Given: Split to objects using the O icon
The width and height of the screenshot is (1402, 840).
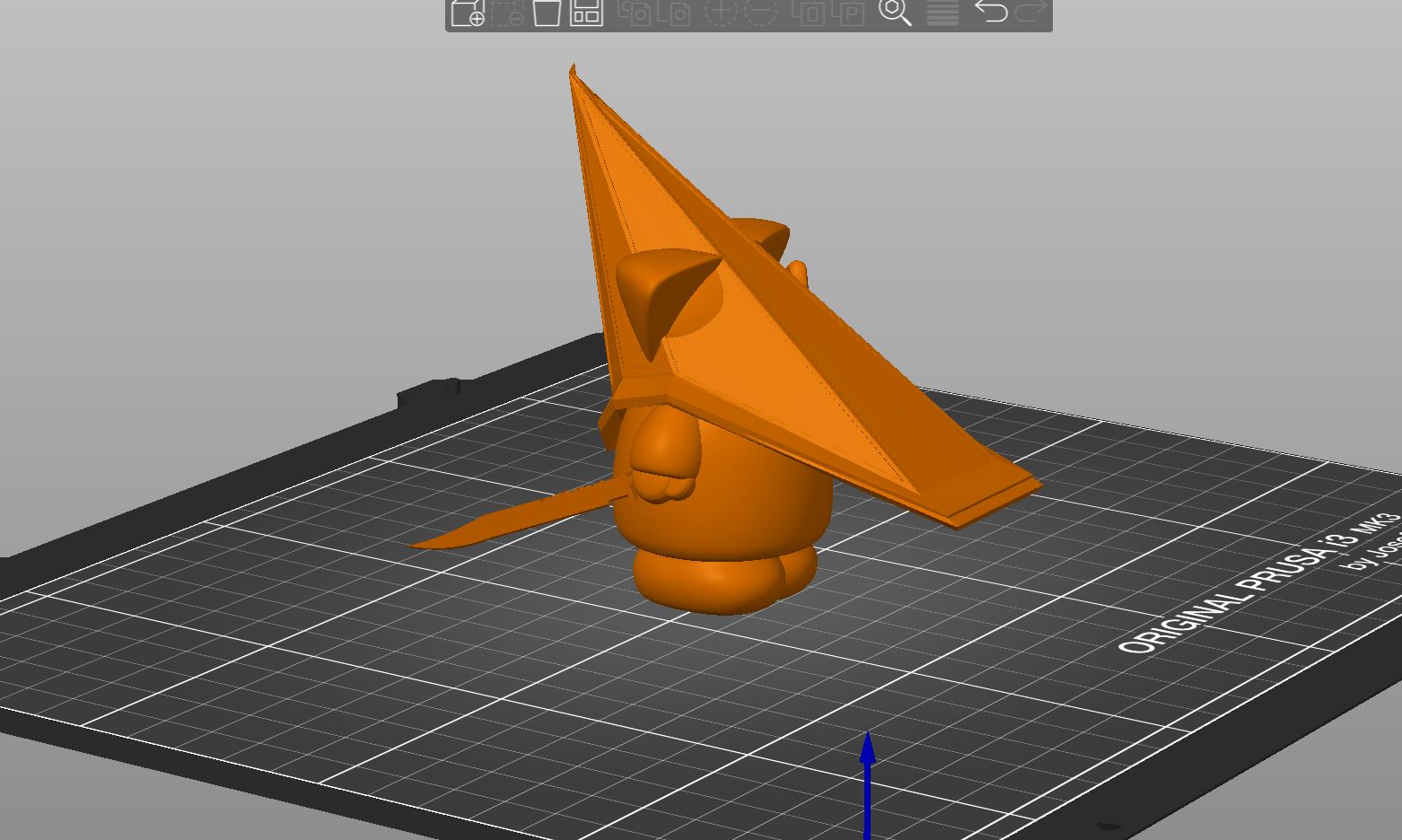Looking at the screenshot, I should pos(809,13).
